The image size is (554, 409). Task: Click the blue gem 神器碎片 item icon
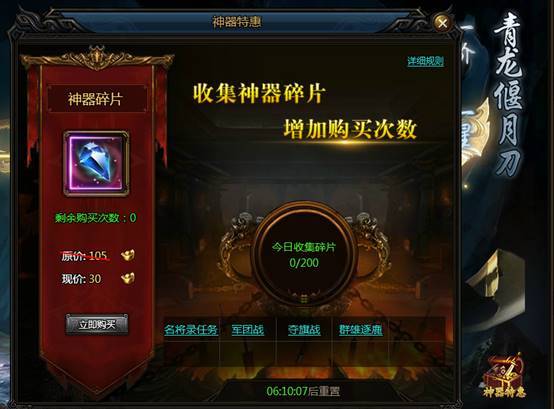tap(96, 164)
